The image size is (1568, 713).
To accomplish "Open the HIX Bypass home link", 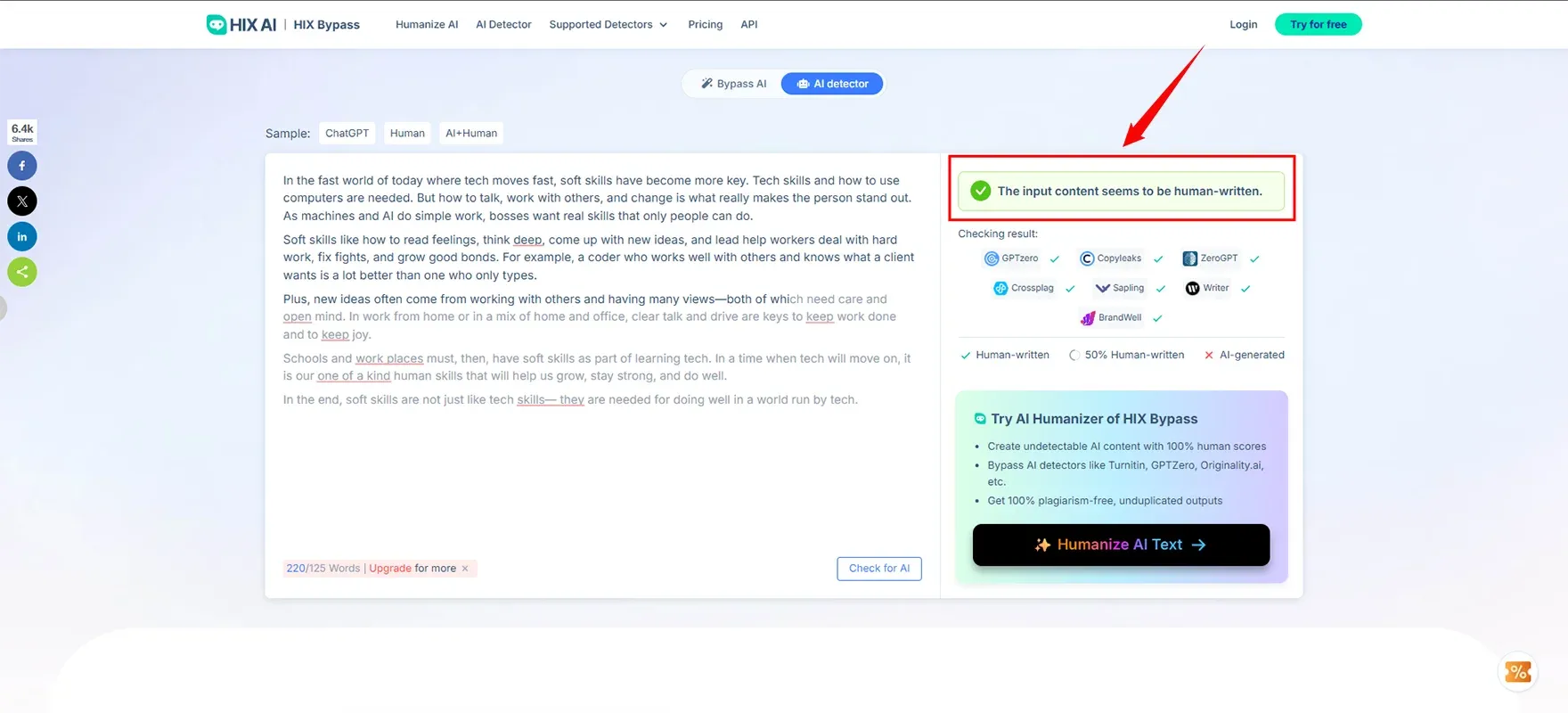I will point(326,24).
